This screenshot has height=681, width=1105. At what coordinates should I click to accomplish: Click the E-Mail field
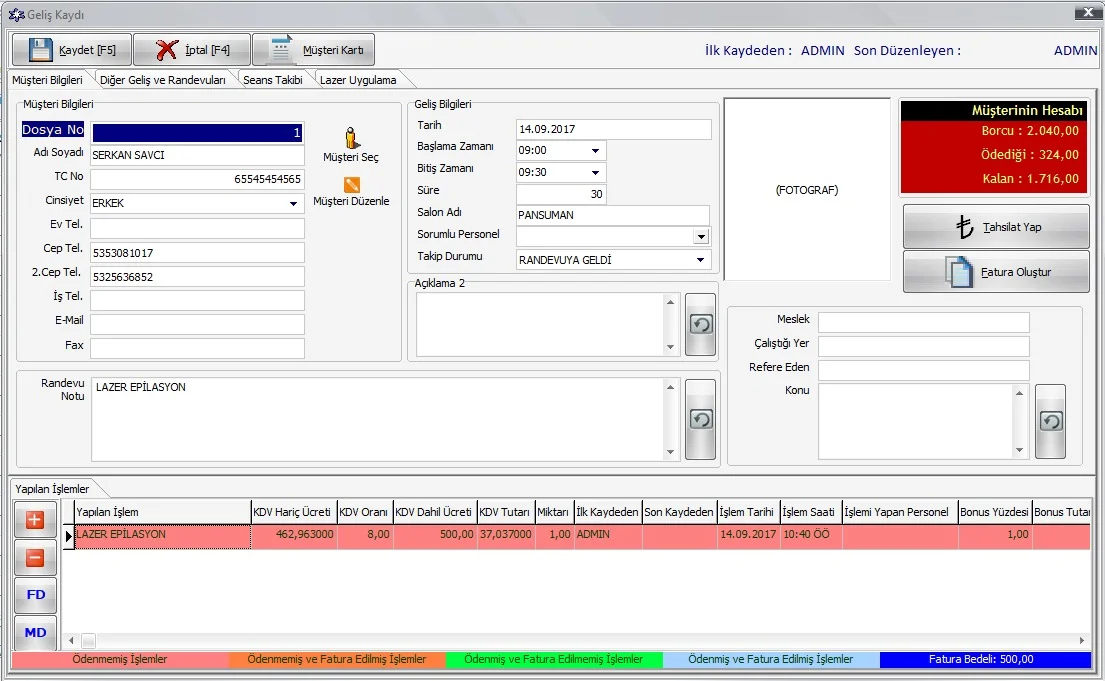(x=197, y=324)
